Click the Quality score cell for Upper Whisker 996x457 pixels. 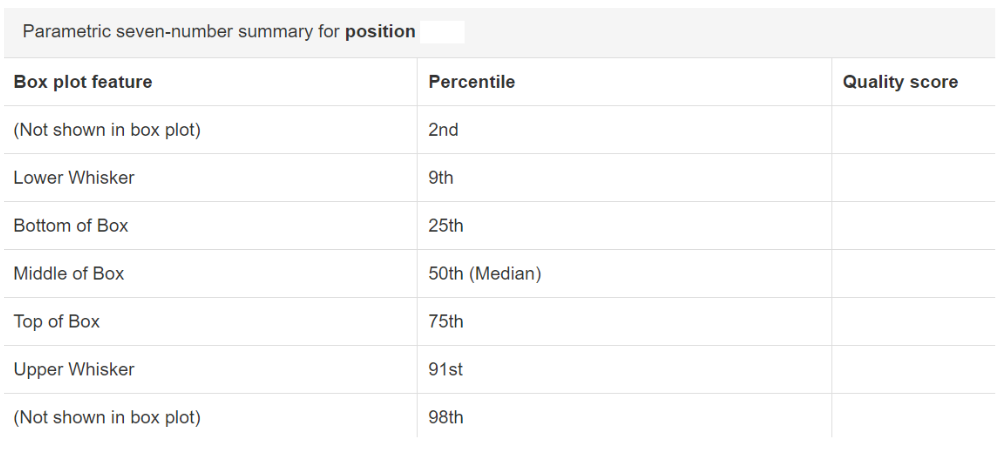point(912,370)
